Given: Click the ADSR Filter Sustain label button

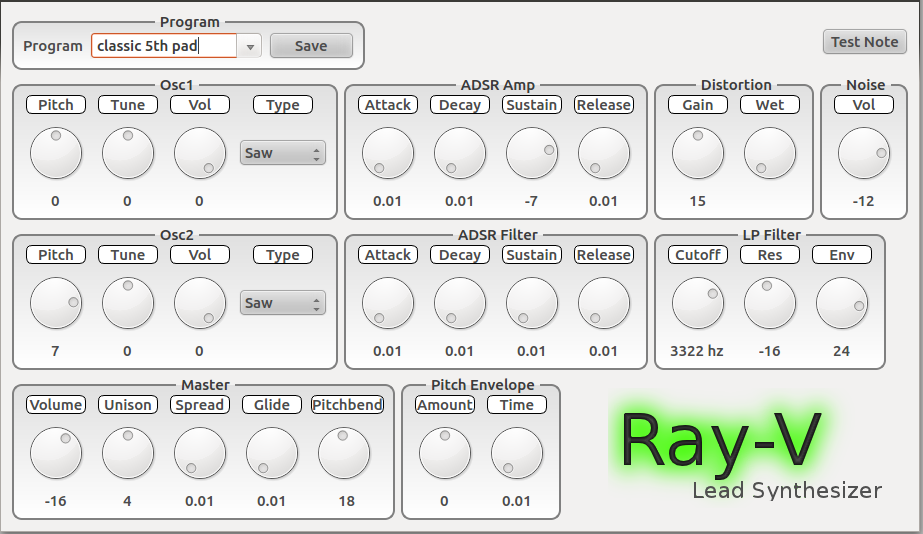Looking at the screenshot, I should 532,255.
